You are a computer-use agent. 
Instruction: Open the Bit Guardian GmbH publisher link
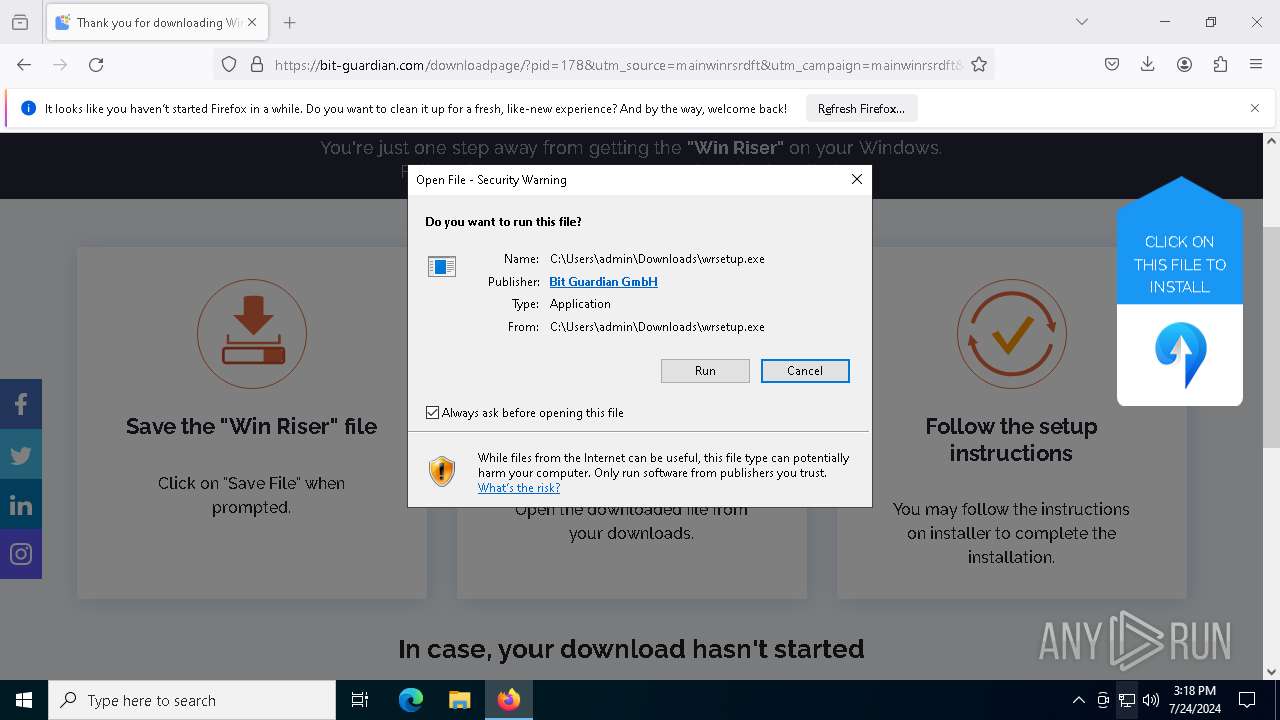pyautogui.click(x=603, y=282)
